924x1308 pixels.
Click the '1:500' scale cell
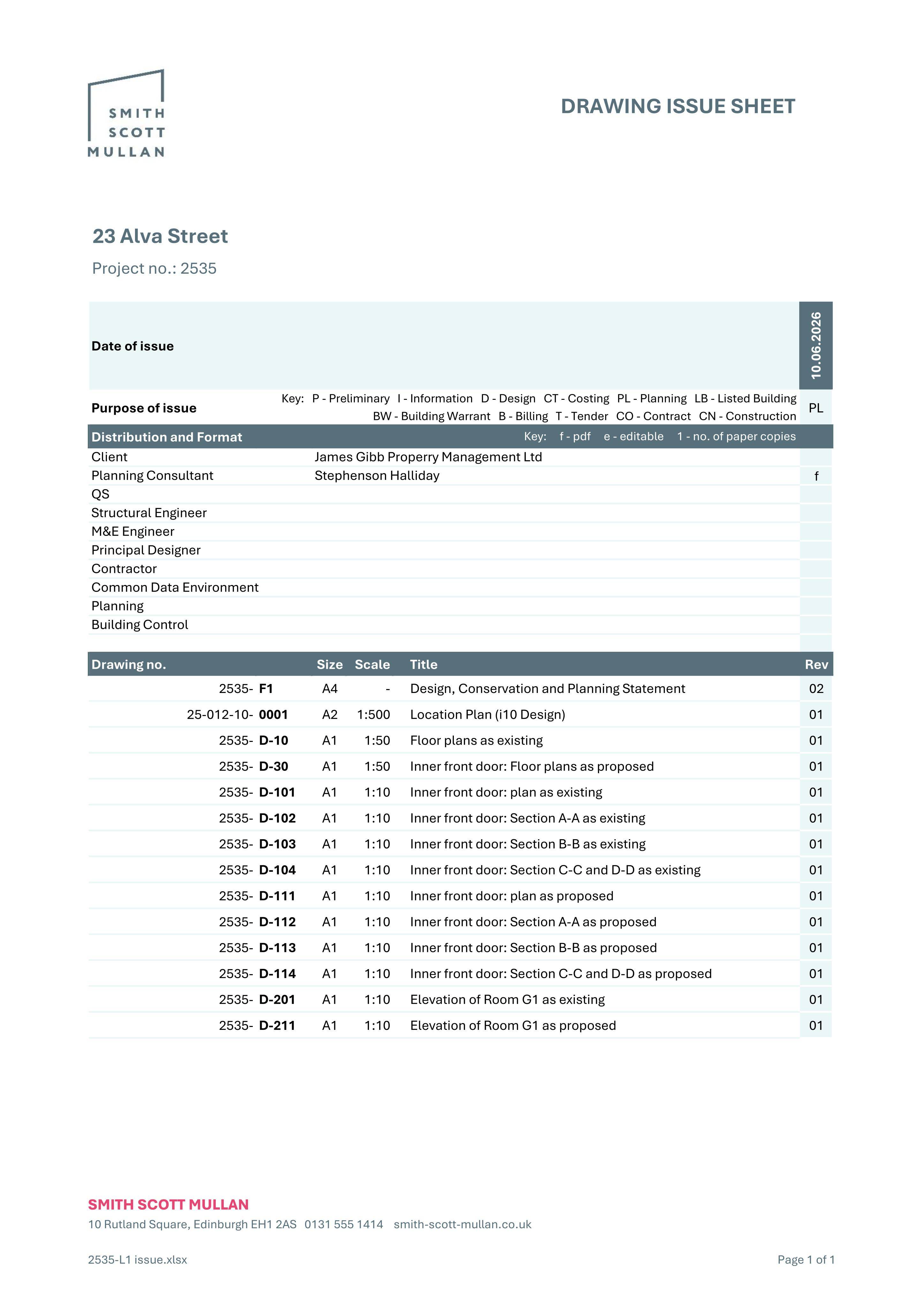coord(373,715)
